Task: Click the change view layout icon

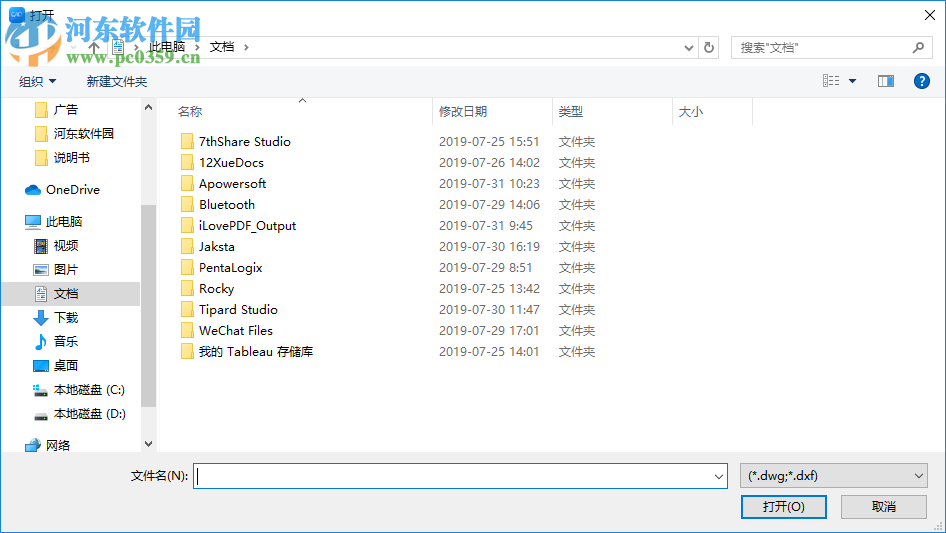Action: pyautogui.click(x=831, y=81)
